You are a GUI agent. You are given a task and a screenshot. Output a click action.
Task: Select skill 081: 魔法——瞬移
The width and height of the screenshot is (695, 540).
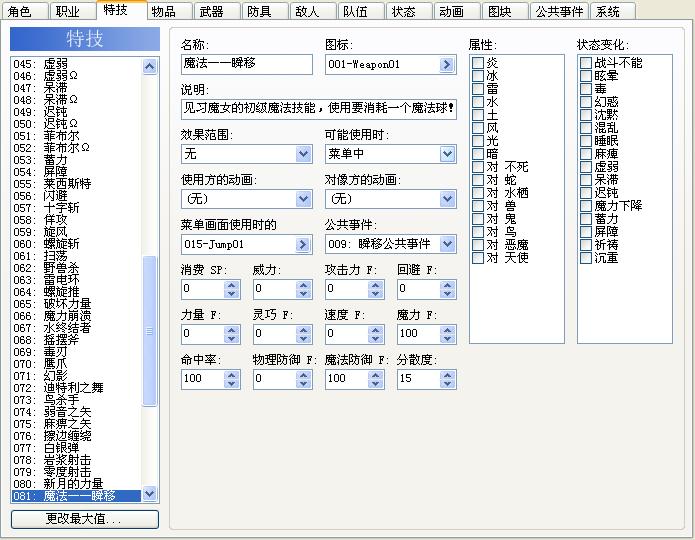pyautogui.click(x=75, y=496)
